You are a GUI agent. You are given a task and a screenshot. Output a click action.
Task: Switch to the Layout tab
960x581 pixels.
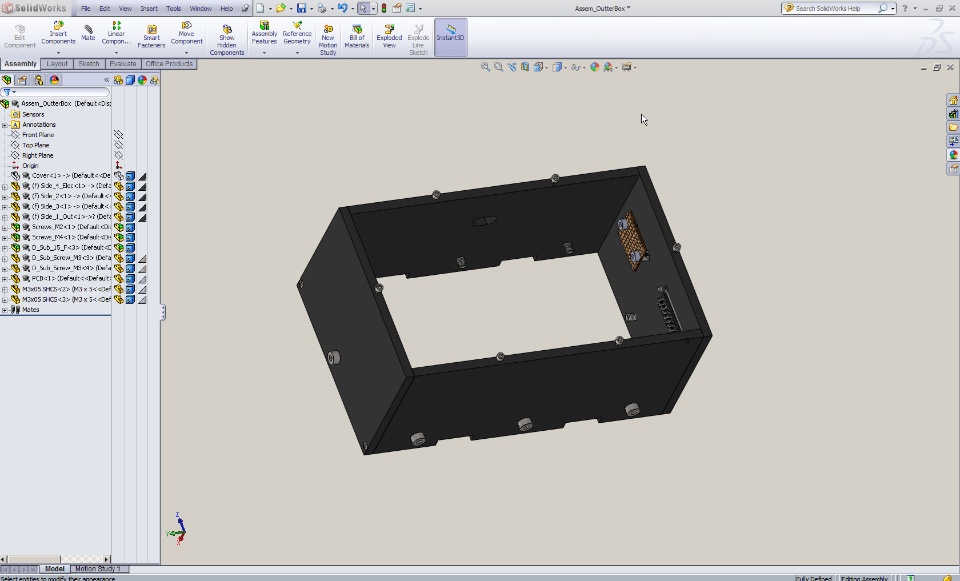[x=57, y=64]
